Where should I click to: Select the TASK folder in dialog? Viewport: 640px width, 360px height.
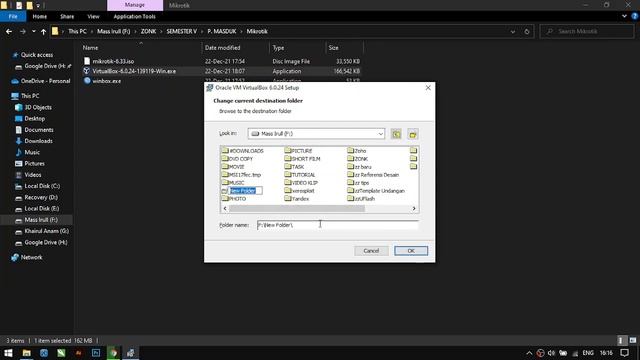[x=294, y=167]
